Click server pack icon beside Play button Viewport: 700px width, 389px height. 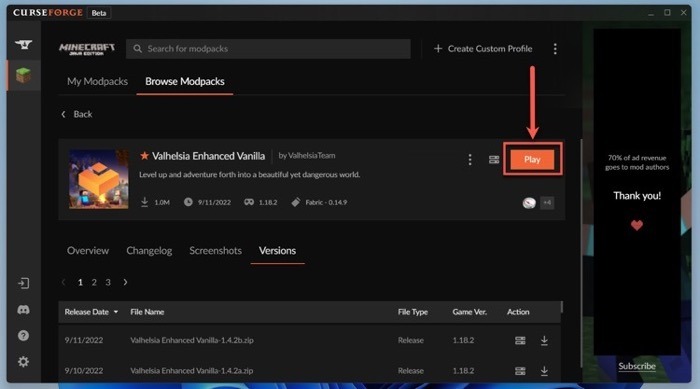click(494, 159)
